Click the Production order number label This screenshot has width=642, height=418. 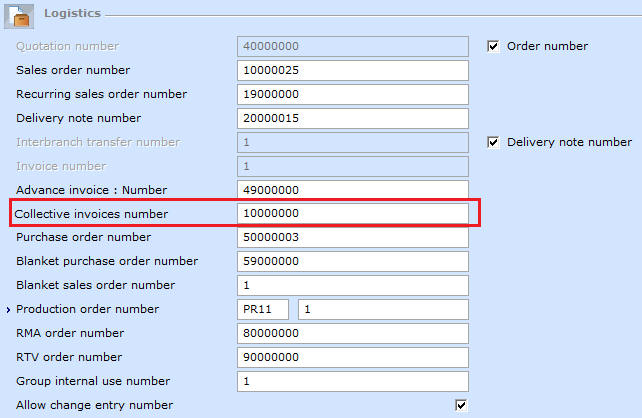pos(87,309)
